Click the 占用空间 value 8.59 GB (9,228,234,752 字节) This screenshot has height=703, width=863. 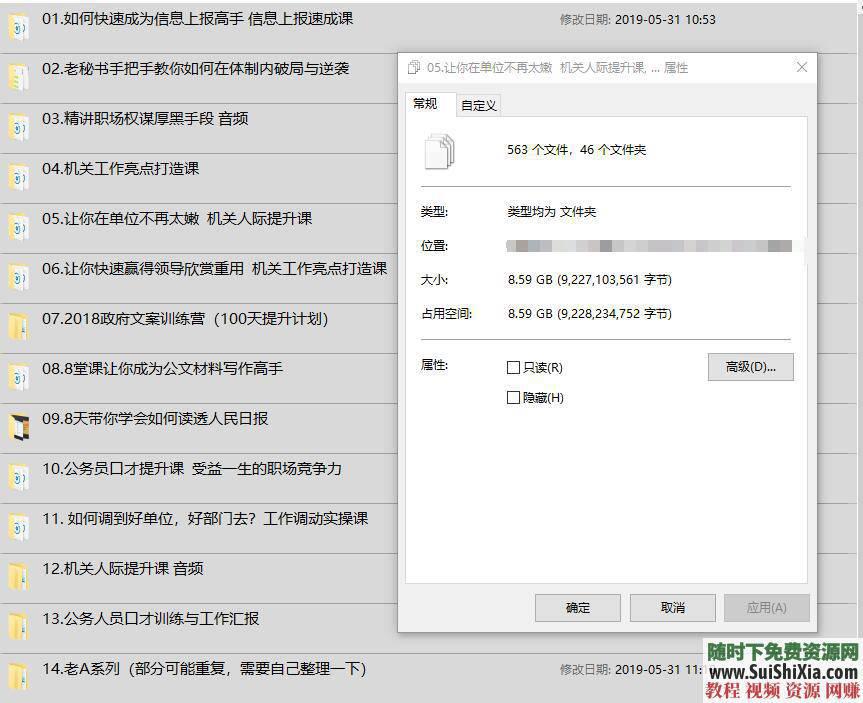(x=589, y=314)
